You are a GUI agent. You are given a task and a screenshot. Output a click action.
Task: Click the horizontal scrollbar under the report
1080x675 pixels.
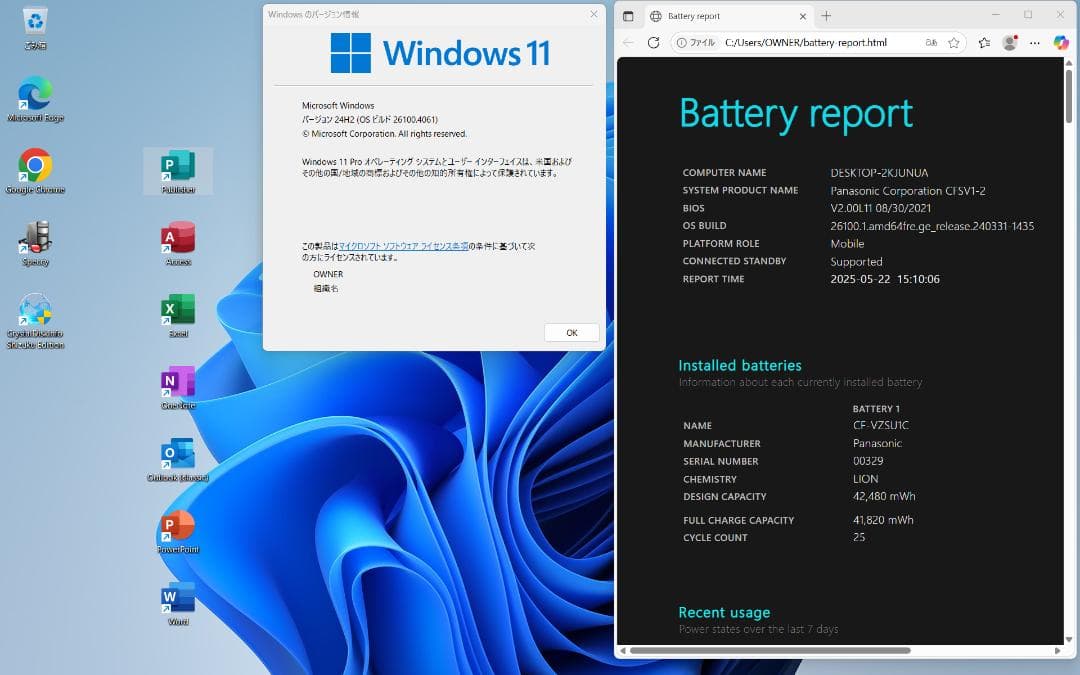[770, 650]
